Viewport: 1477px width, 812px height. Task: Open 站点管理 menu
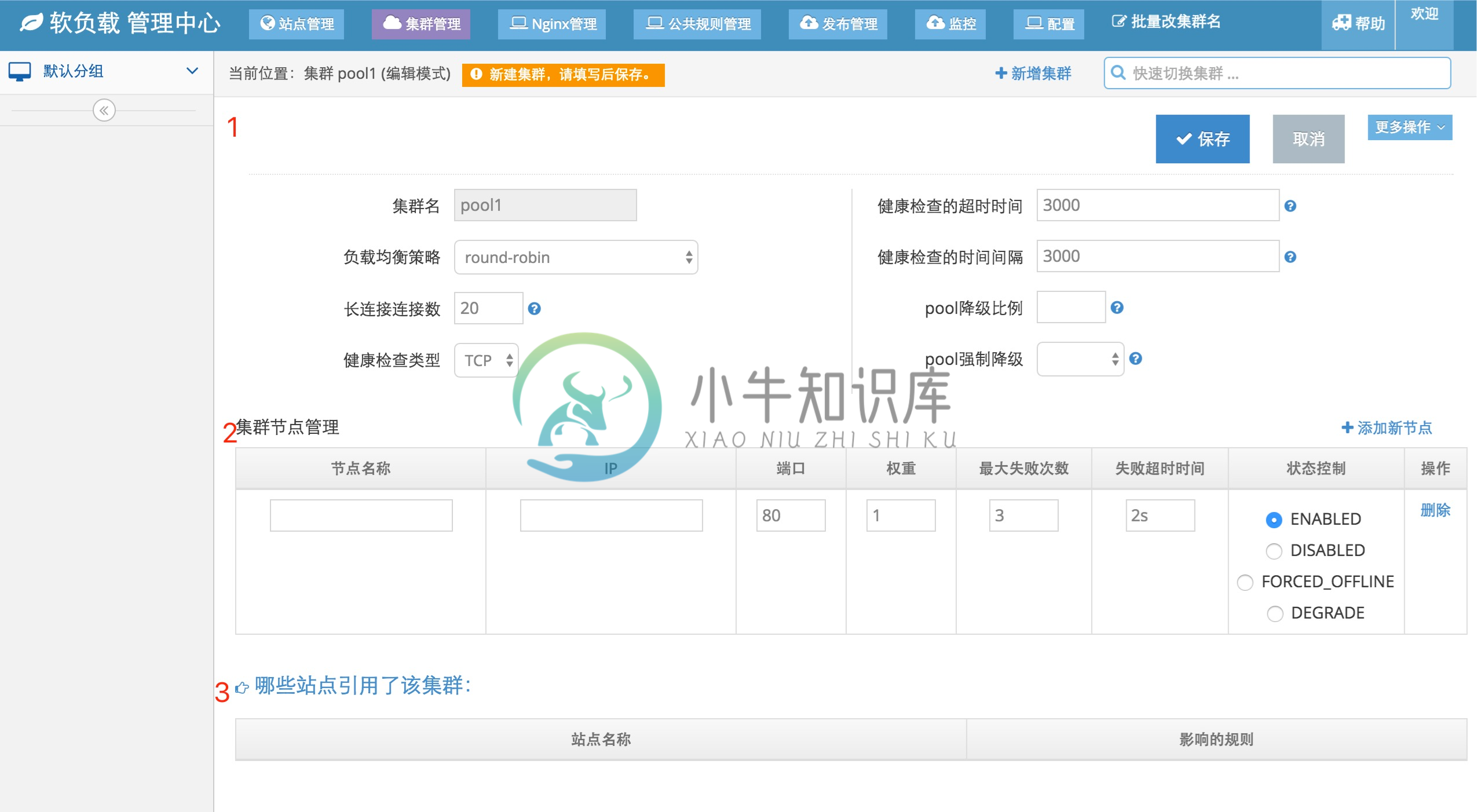tap(297, 24)
